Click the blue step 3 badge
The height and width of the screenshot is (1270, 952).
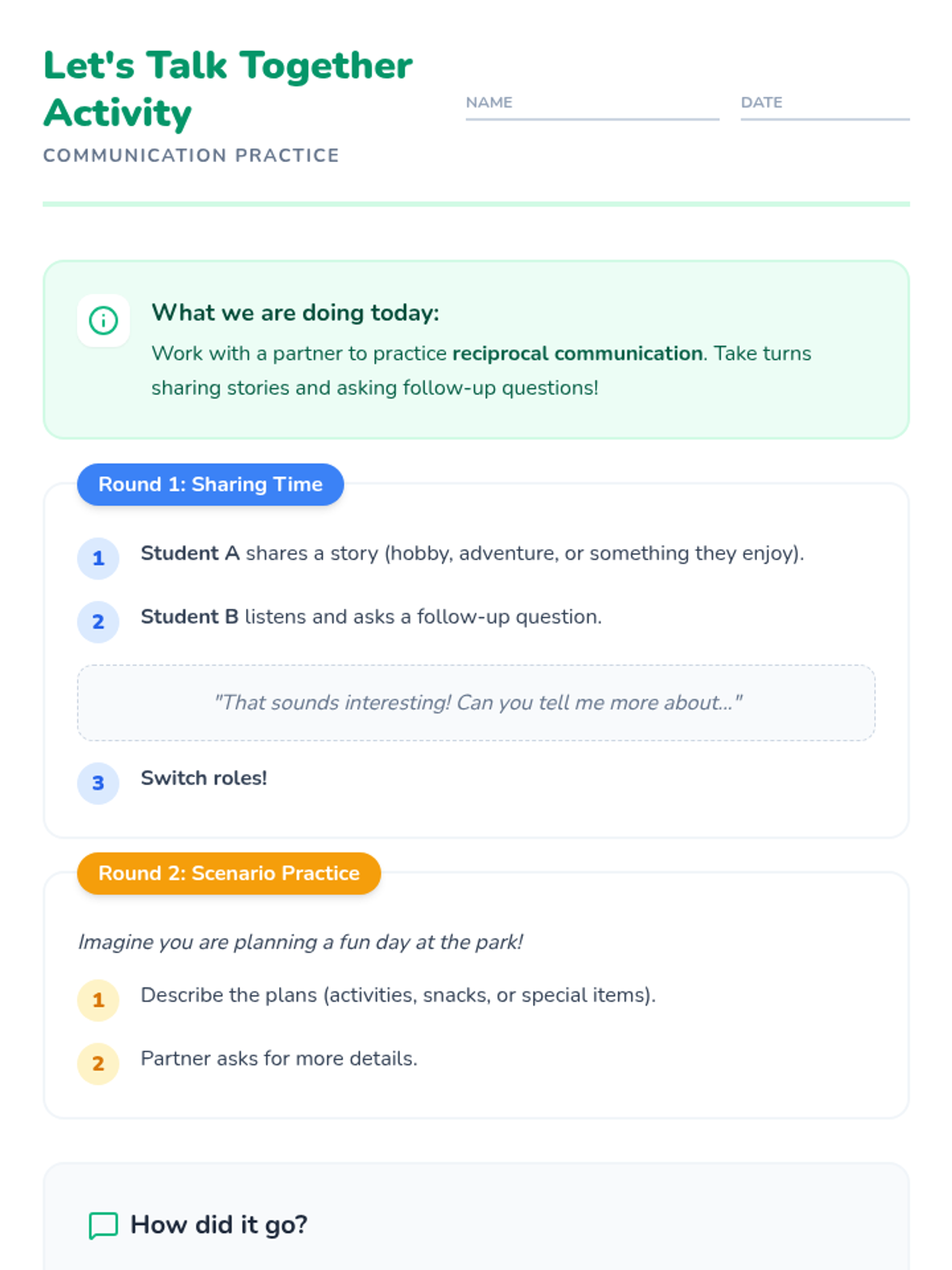tap(98, 783)
